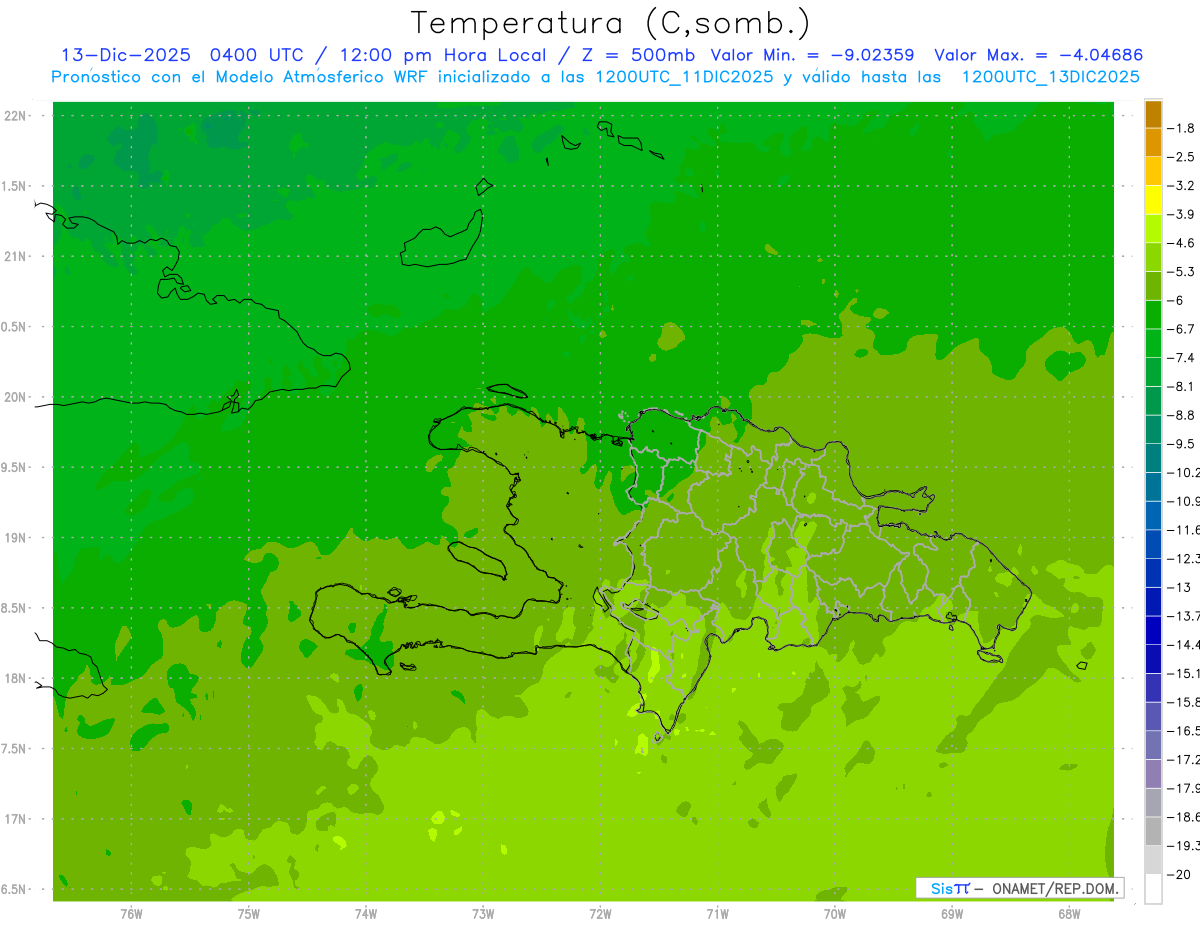Click the "Valor Max. = -4.04686" readout
Image resolution: width=1200 pixels, height=927 pixels.
[1038, 55]
